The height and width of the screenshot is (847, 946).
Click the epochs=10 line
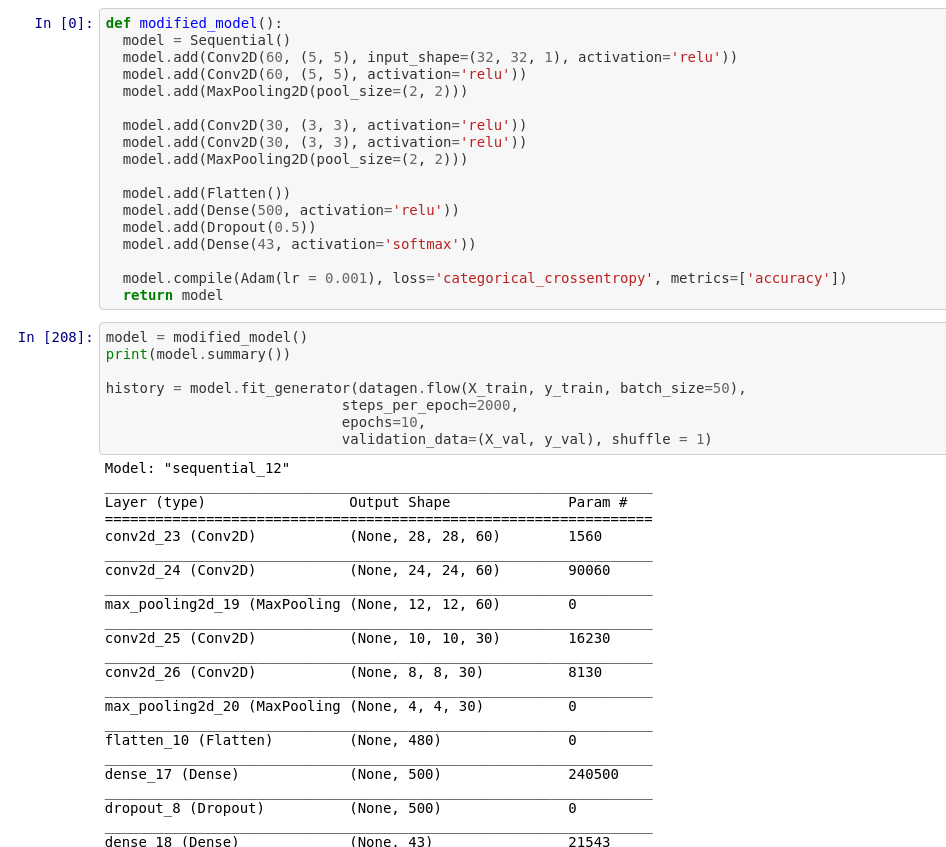[383, 422]
